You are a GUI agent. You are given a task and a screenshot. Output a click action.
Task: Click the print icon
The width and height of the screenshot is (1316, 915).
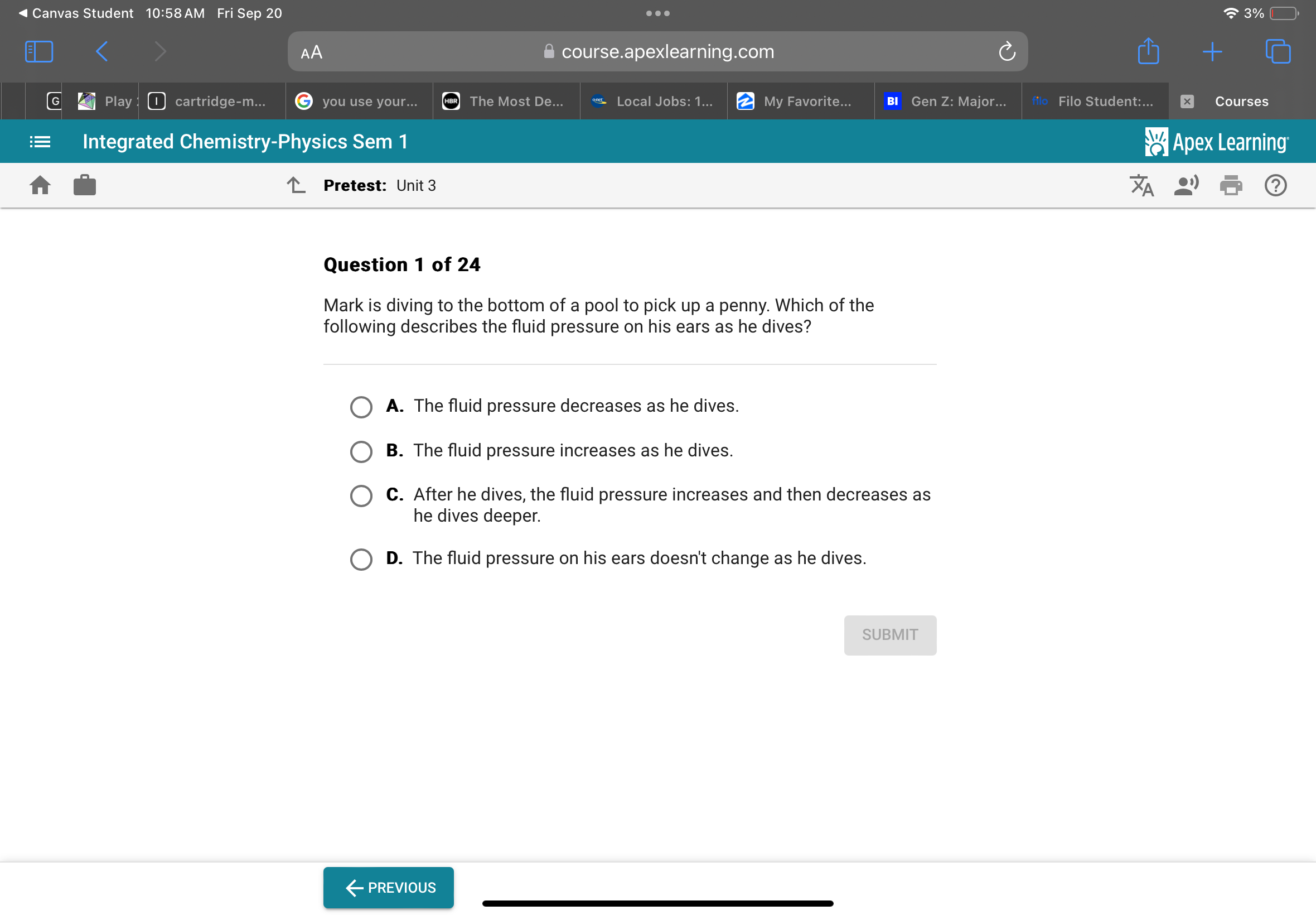coord(1231,185)
